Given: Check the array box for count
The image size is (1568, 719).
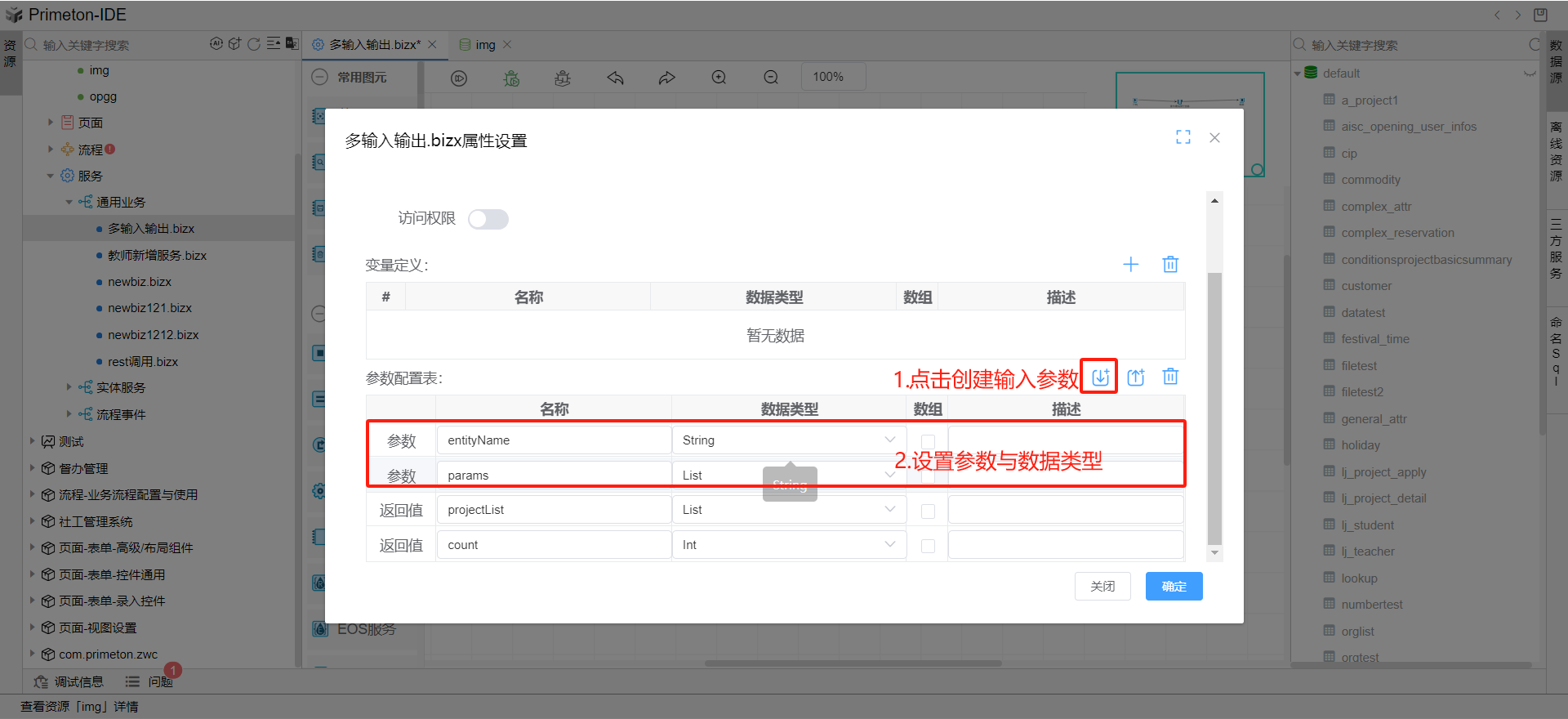Looking at the screenshot, I should 928,546.
